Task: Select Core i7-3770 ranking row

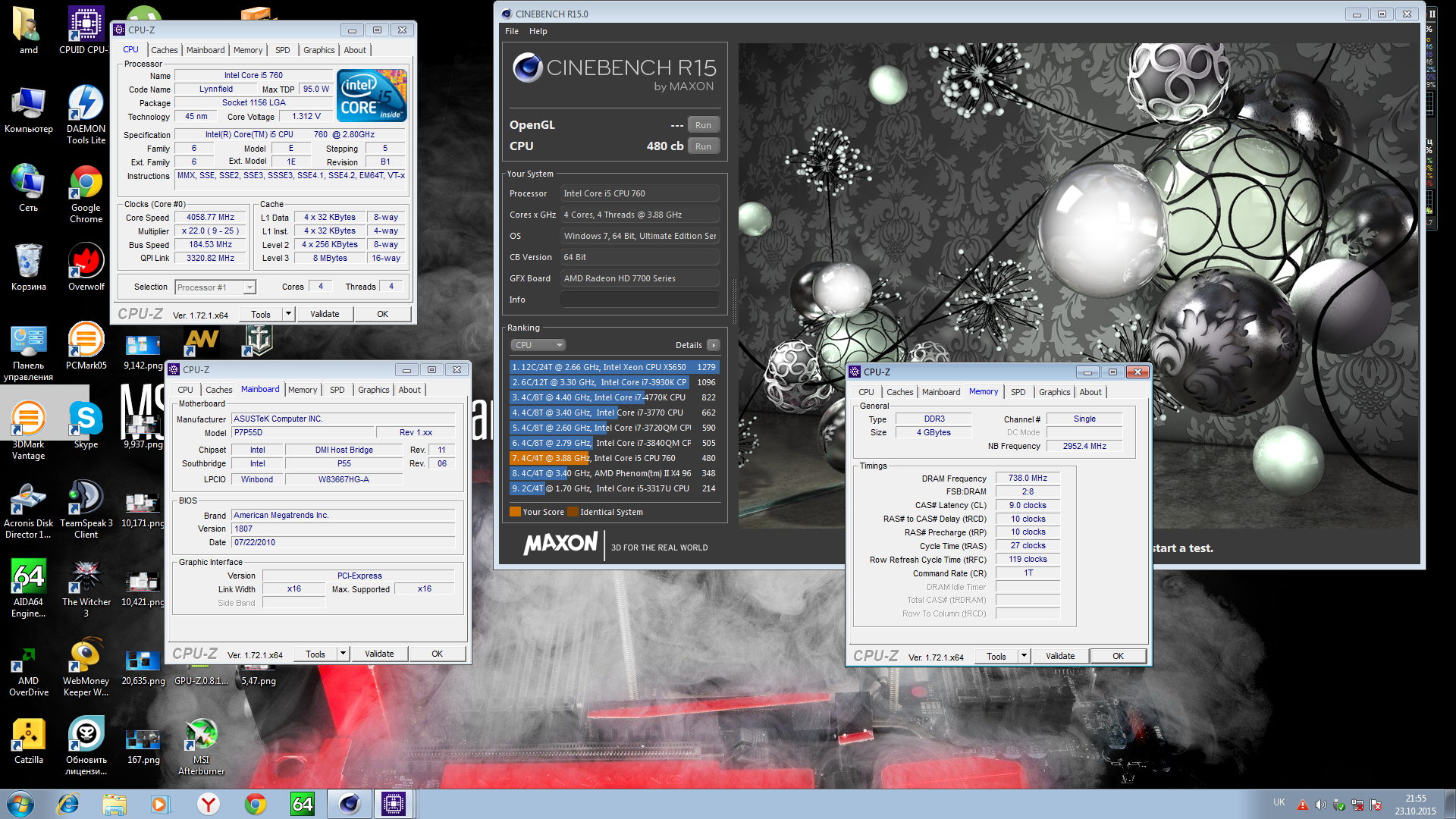Action: click(613, 413)
